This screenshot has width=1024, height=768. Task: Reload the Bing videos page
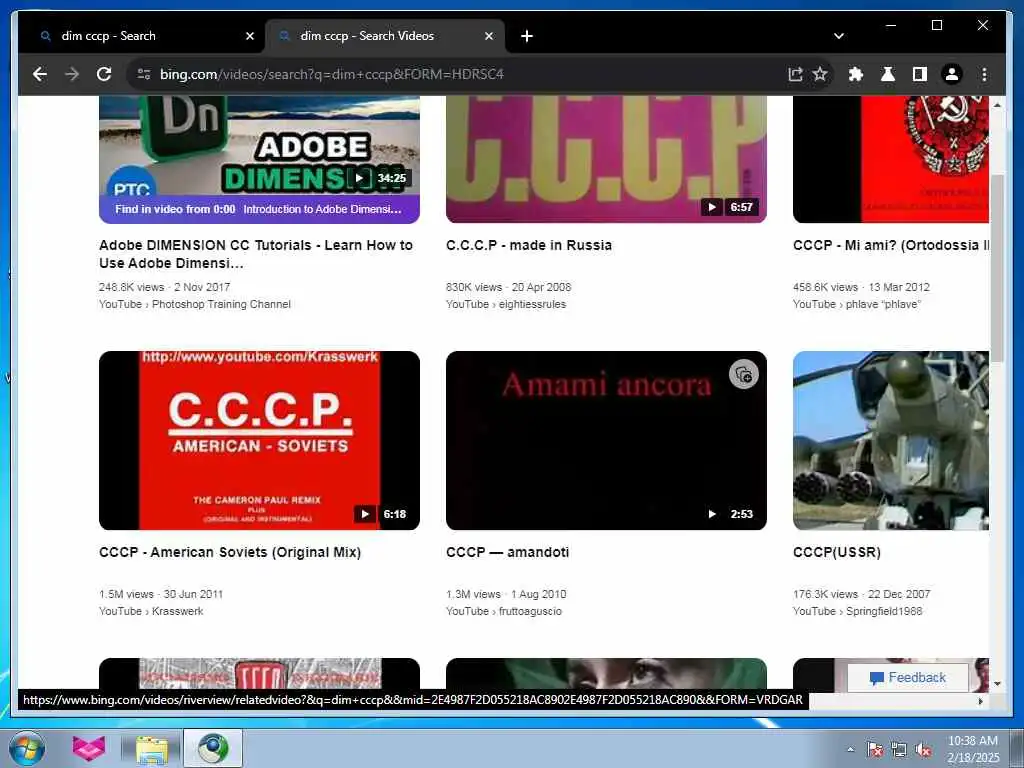104,74
